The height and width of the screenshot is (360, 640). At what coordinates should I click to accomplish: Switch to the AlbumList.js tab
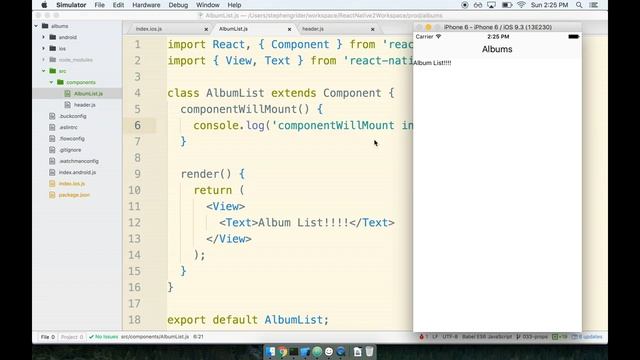233,29
